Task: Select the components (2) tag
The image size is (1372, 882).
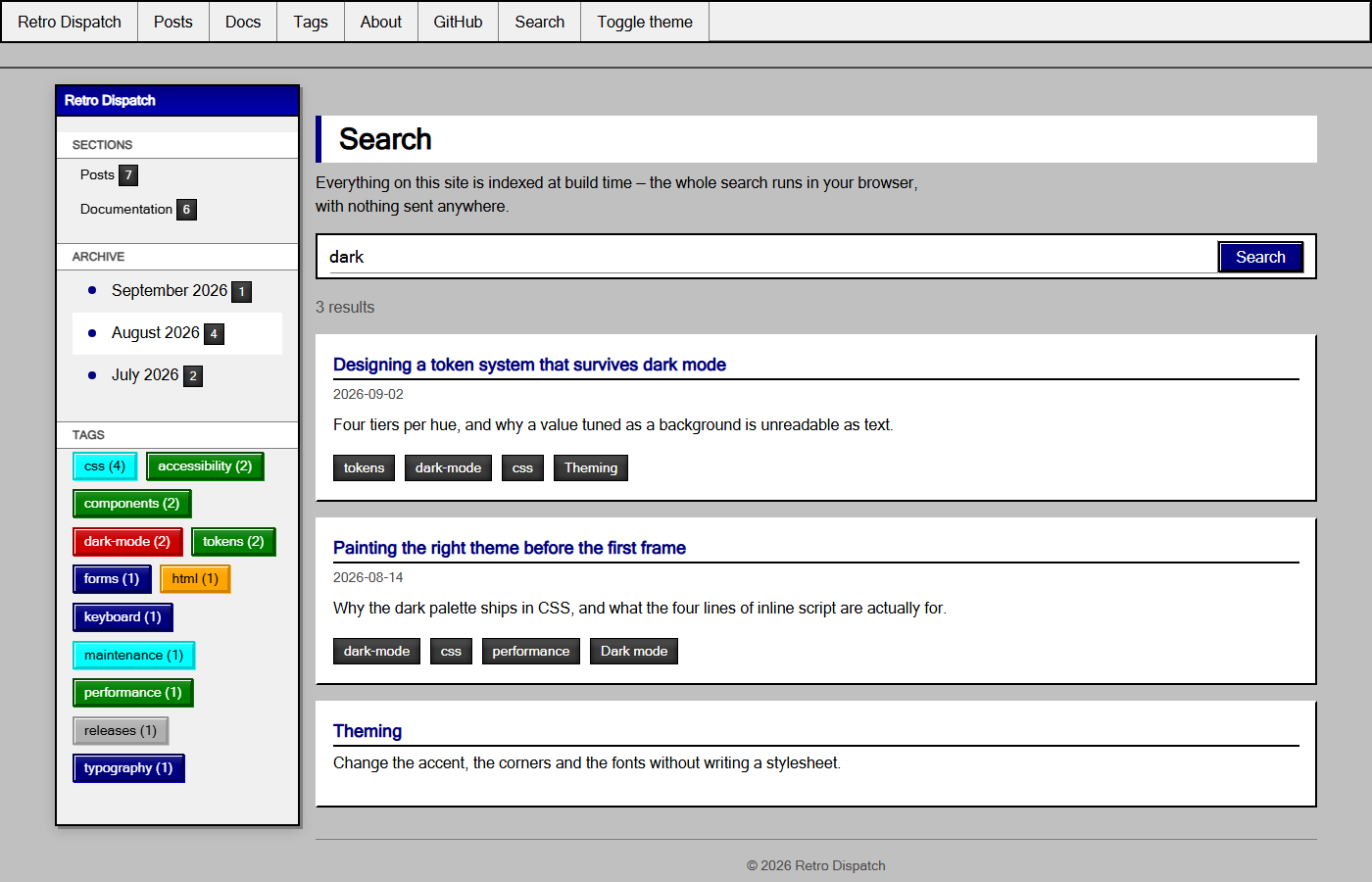Action: [x=131, y=503]
